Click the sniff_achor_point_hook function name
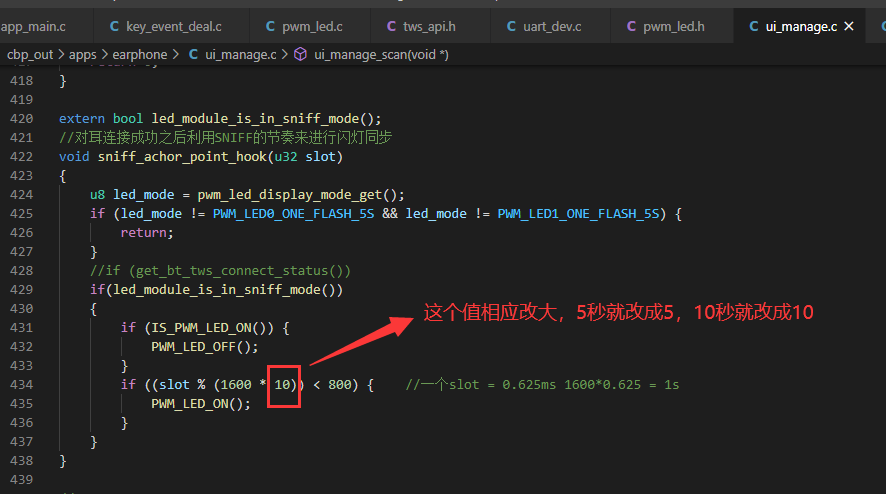Screen dimensions: 886x494 183,157
